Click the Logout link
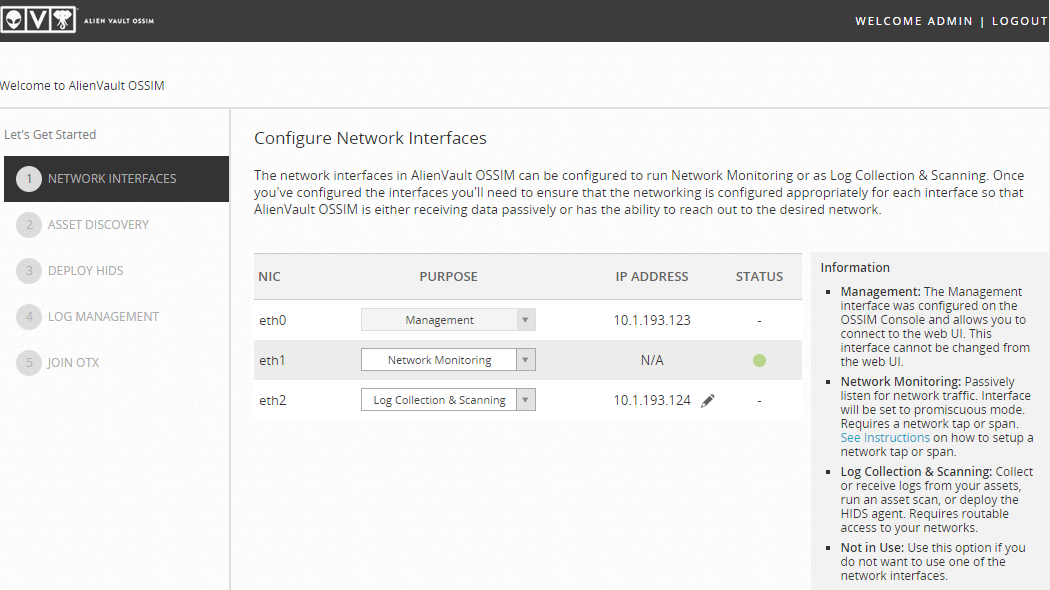The width and height of the screenshot is (1050, 590). (x=1019, y=21)
